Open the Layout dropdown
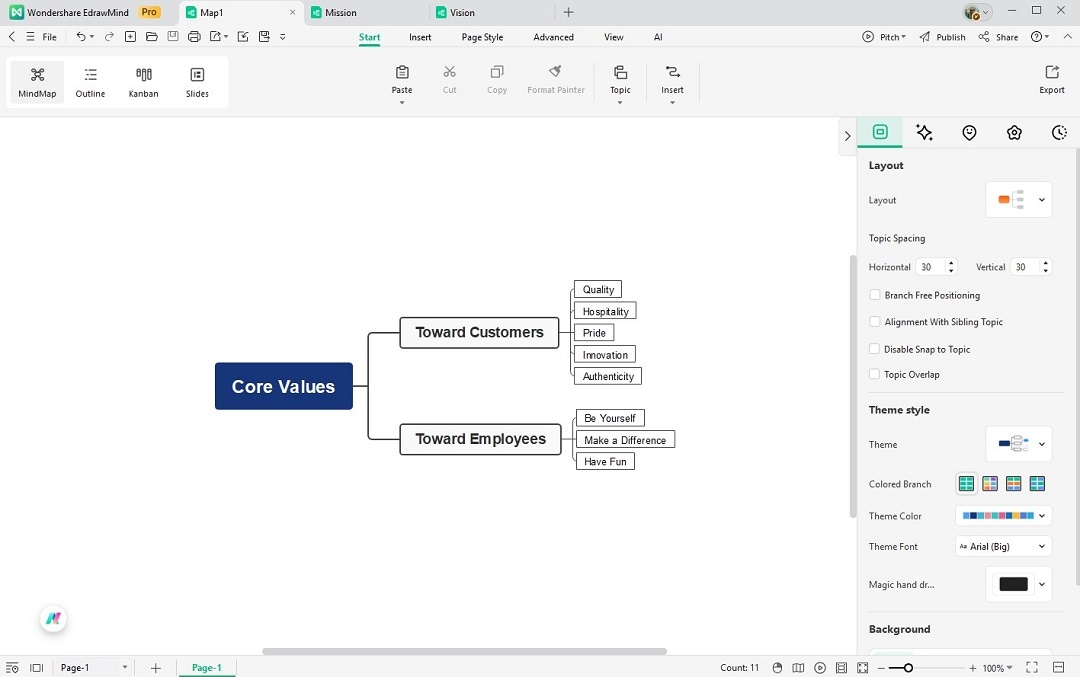This screenshot has height=677, width=1080. click(1019, 200)
